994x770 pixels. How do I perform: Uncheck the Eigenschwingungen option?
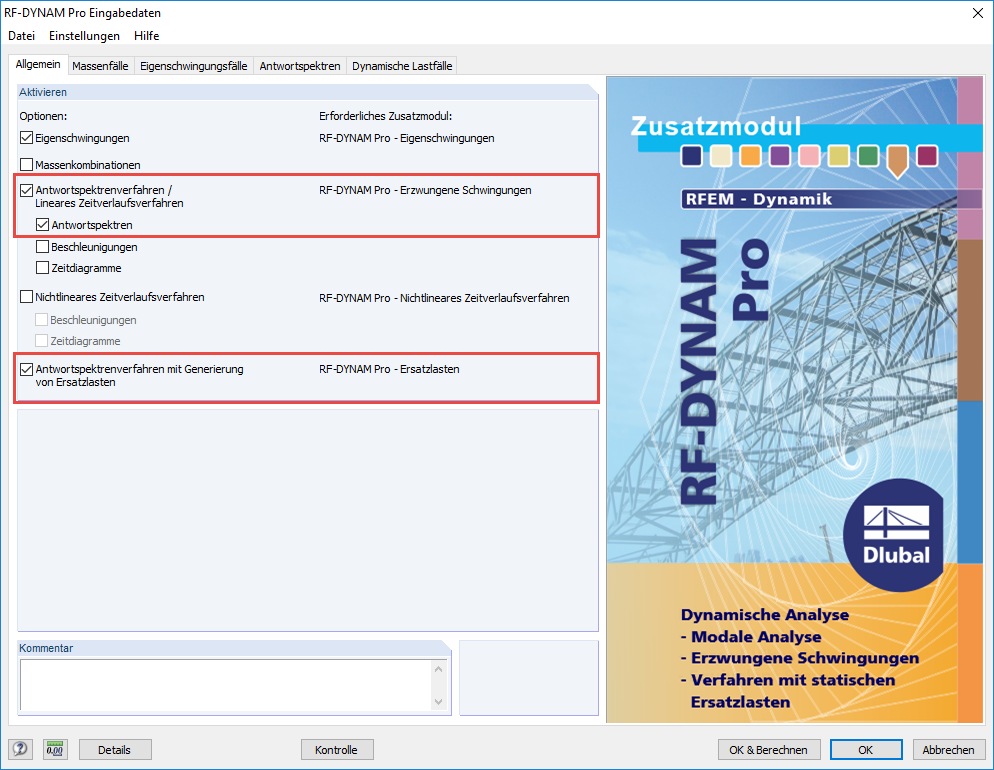(x=27, y=138)
